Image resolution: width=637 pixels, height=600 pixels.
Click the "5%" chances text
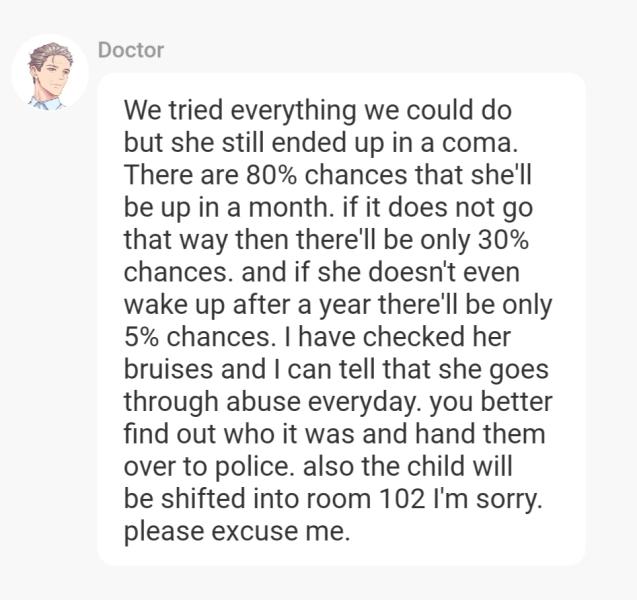(142, 338)
